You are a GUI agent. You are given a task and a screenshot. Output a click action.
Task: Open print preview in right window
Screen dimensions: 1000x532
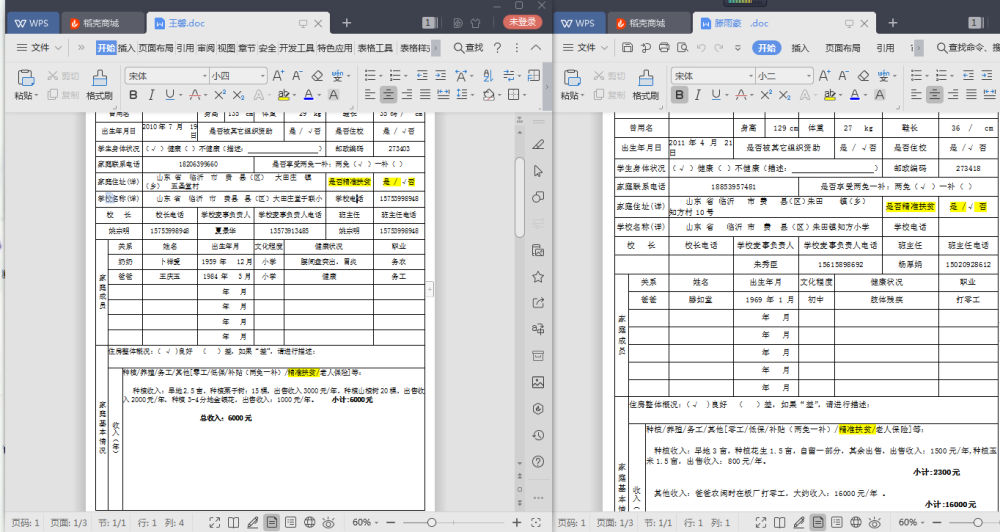click(x=682, y=47)
